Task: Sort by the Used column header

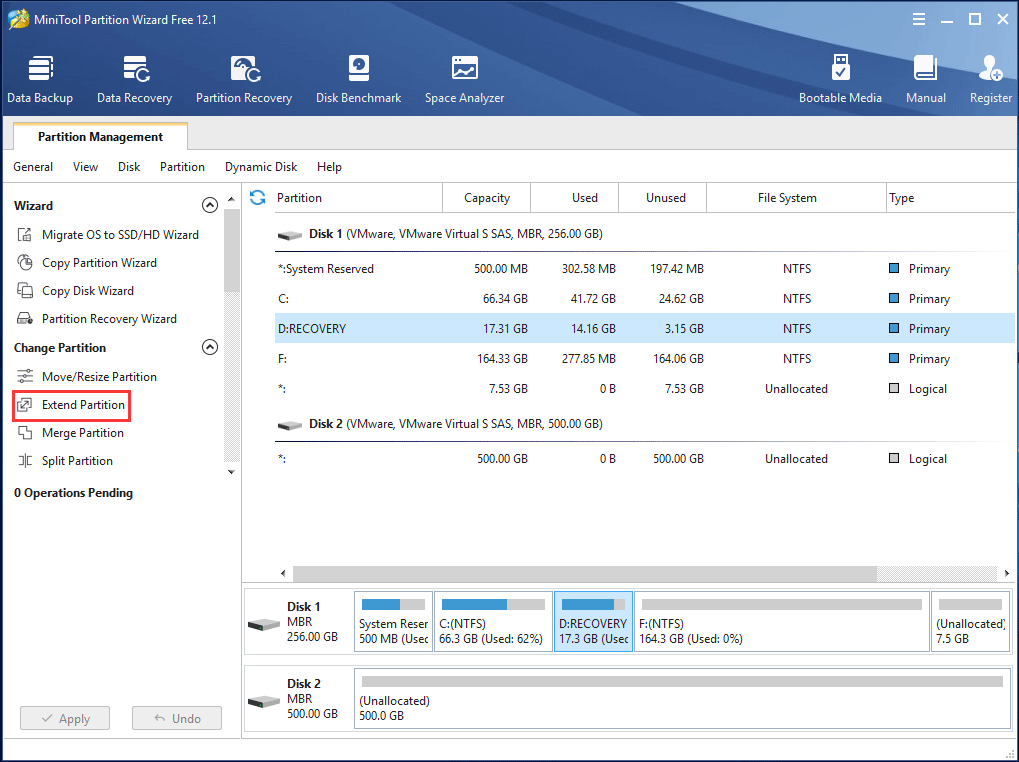Action: 574,197
